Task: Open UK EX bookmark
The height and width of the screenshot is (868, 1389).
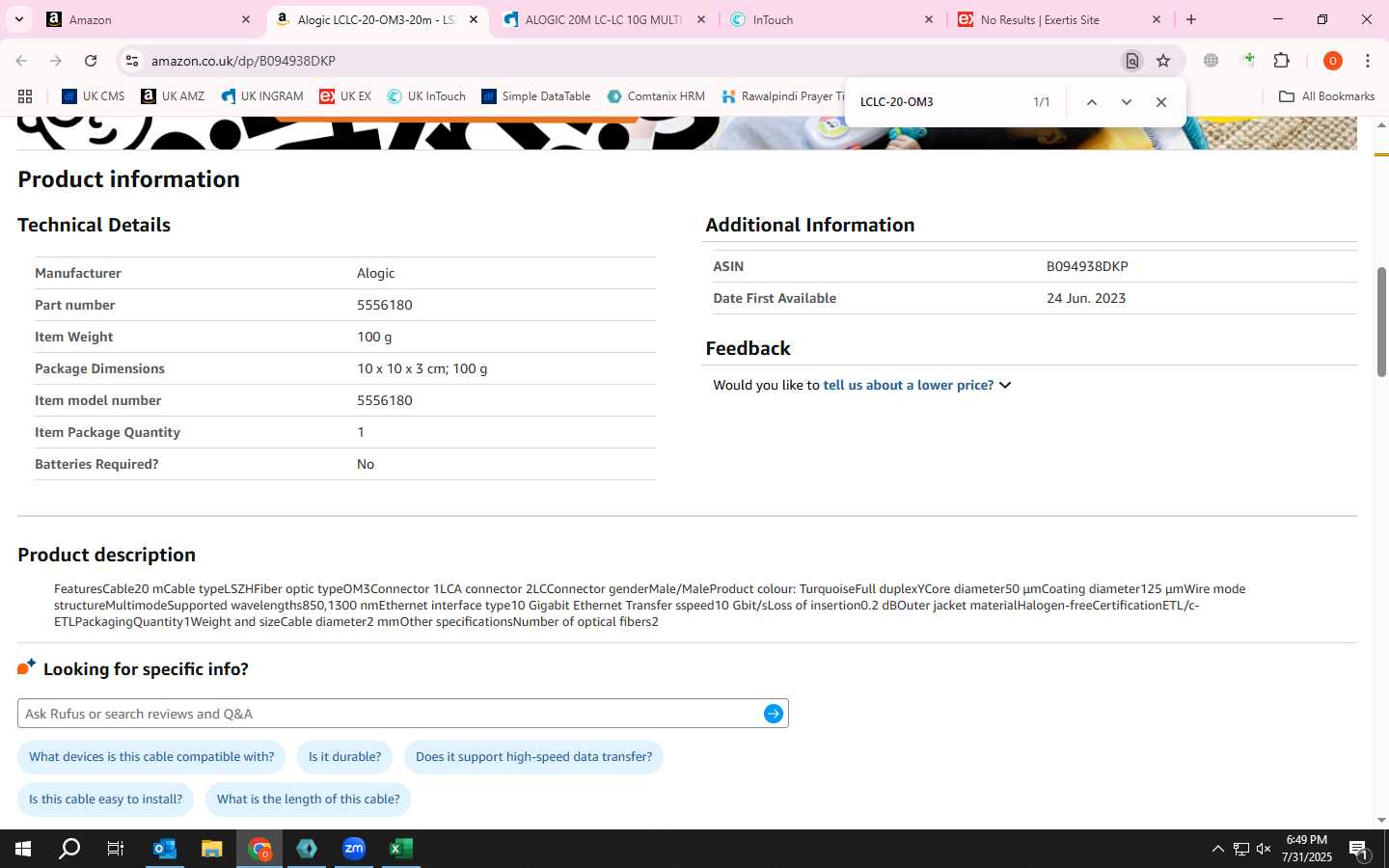Action: 345,96
